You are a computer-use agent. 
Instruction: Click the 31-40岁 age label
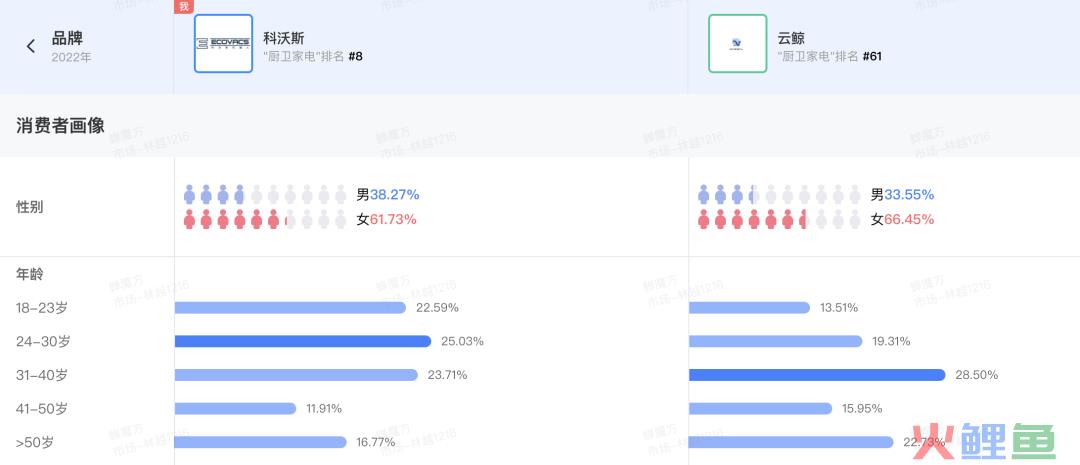pyautogui.click(x=42, y=375)
